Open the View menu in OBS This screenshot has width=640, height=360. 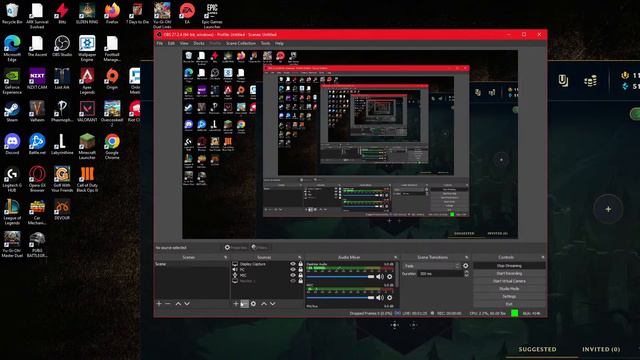[x=184, y=43]
